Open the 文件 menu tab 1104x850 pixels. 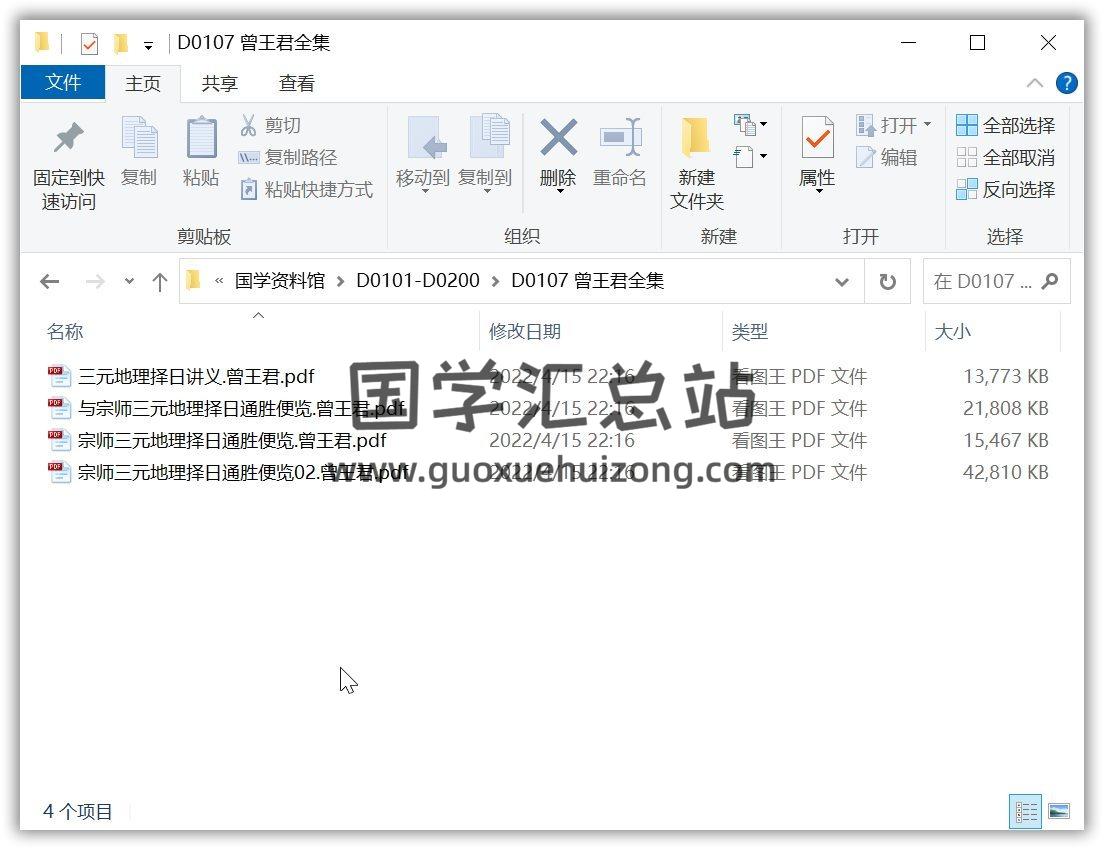click(63, 83)
